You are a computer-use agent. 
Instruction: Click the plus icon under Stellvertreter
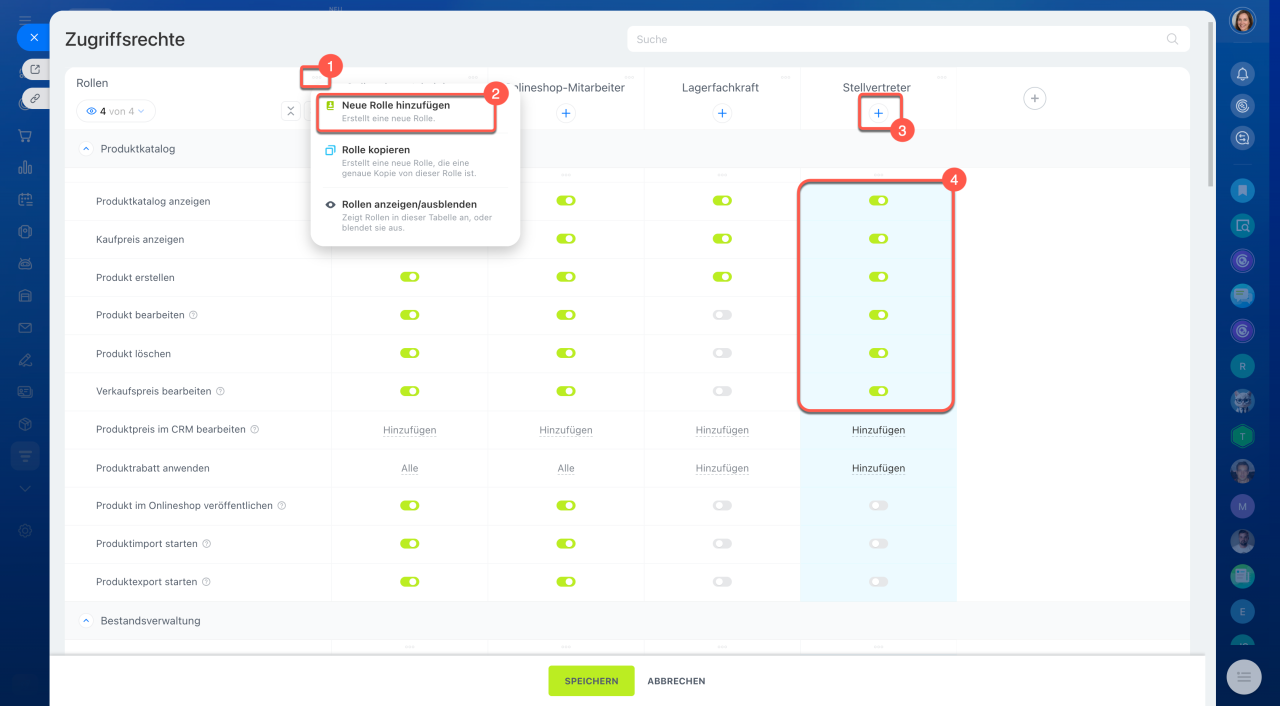[878, 114]
